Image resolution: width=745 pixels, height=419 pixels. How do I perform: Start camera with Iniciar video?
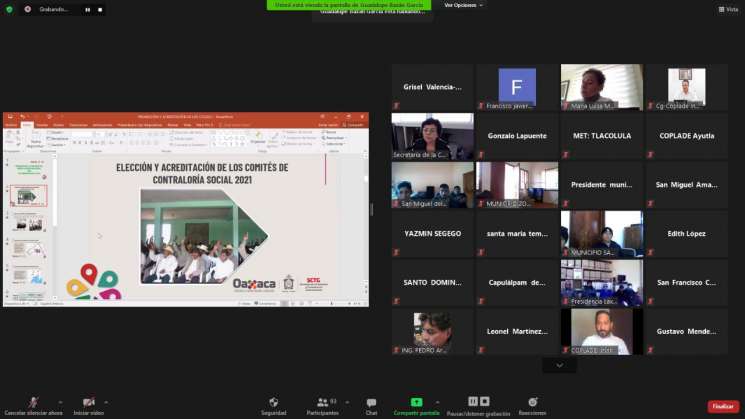point(88,403)
